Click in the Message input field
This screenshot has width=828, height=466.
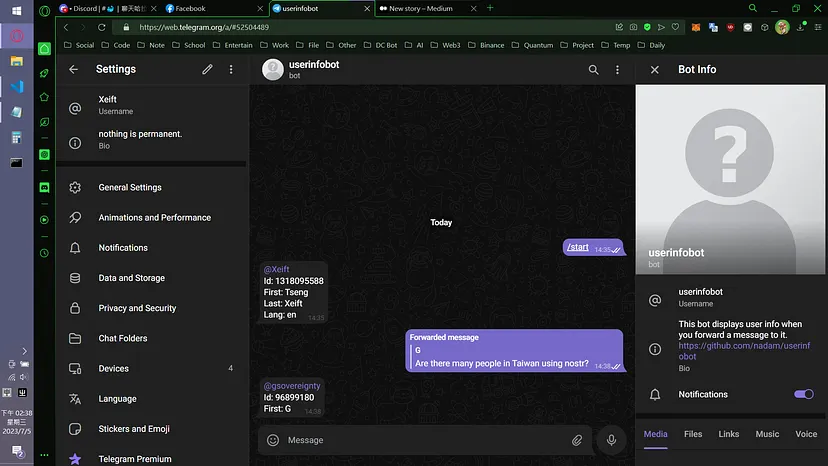pos(420,440)
